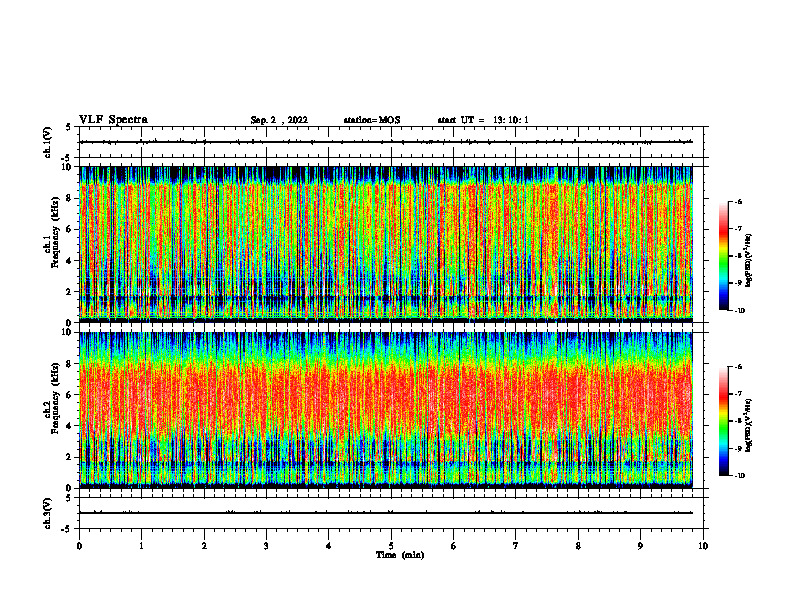The width and height of the screenshot is (792, 612).
Task: Click the "start UT = 13:10: 1" text
Action: coord(483,120)
